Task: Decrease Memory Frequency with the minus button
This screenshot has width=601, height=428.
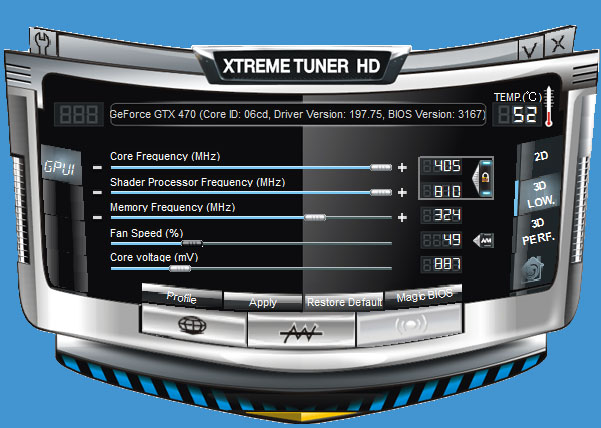Action: (x=97, y=218)
